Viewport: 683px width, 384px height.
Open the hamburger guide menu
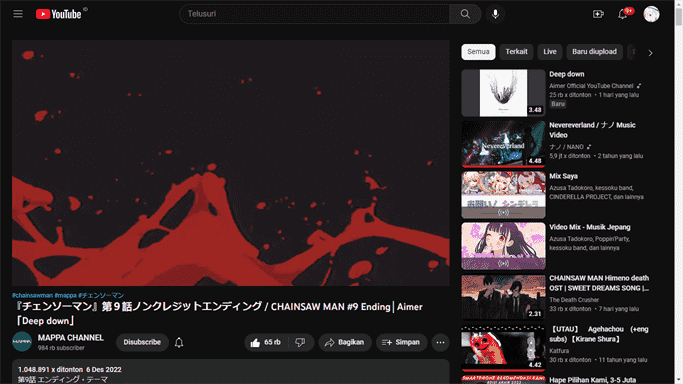click(18, 14)
